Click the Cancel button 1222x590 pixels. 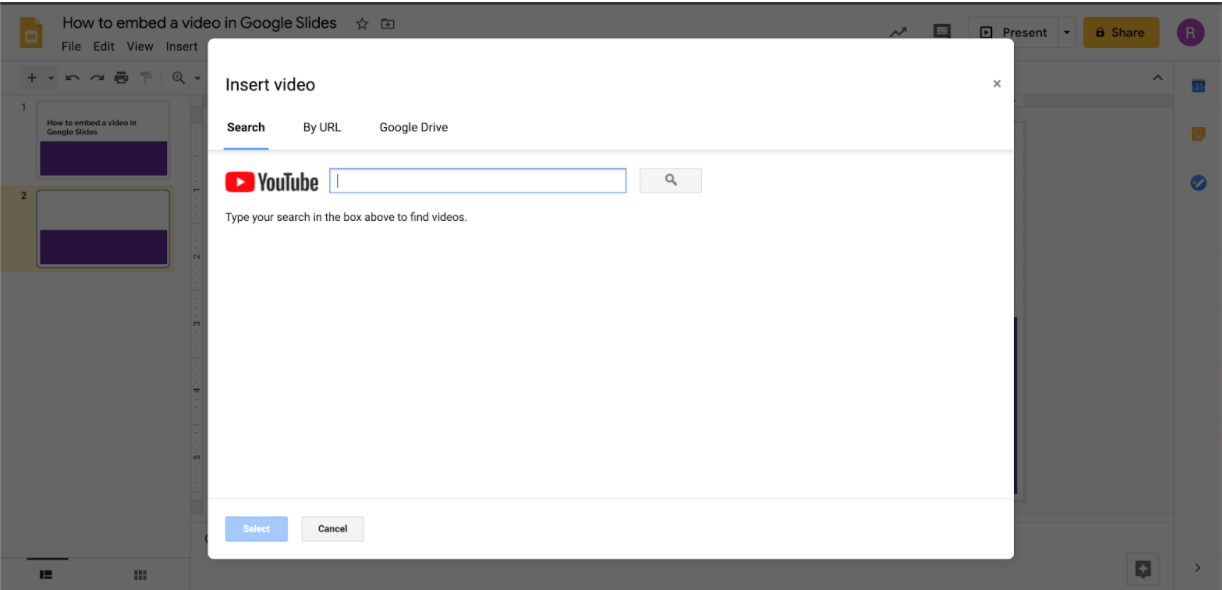pos(332,529)
